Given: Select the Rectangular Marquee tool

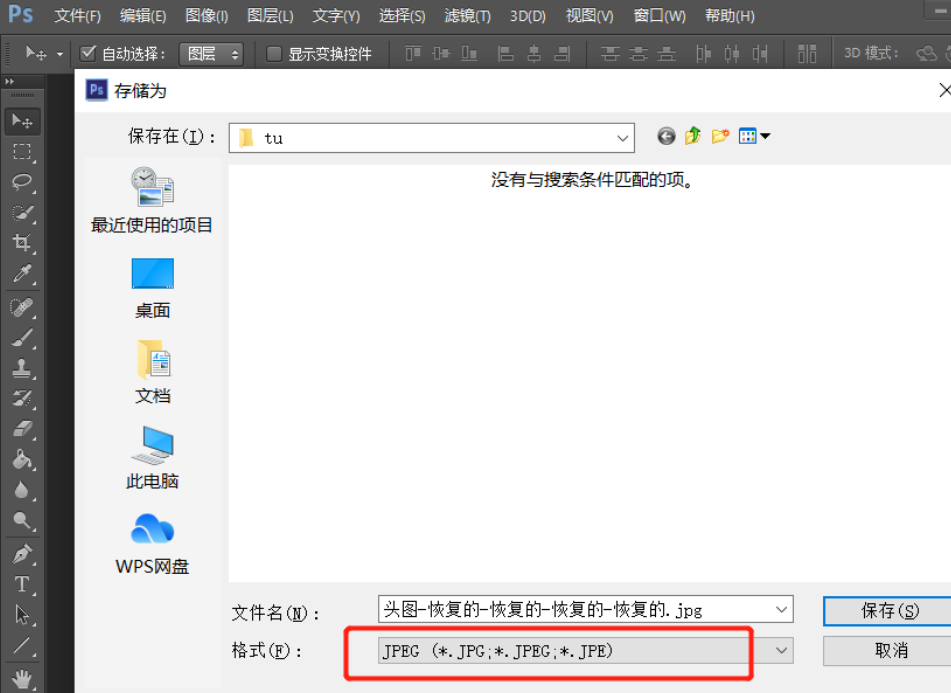Looking at the screenshot, I should (22, 152).
